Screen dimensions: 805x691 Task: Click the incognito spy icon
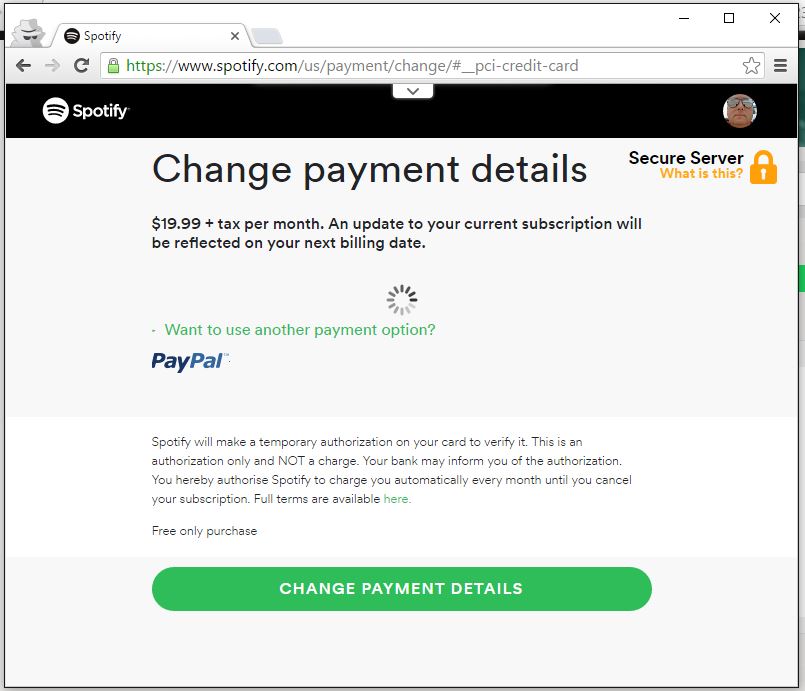pos(28,33)
